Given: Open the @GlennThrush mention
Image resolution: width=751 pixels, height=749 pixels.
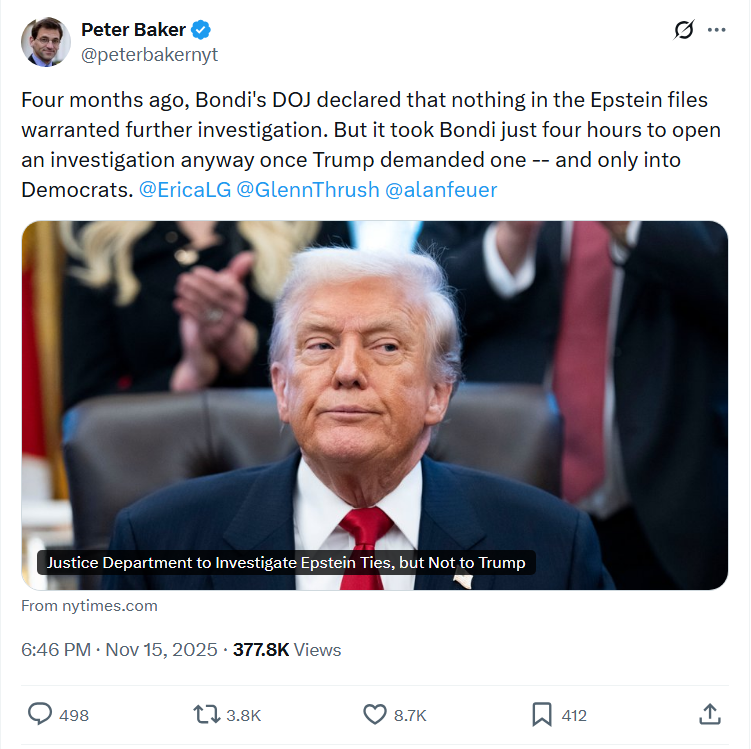Looking at the screenshot, I should coord(308,190).
